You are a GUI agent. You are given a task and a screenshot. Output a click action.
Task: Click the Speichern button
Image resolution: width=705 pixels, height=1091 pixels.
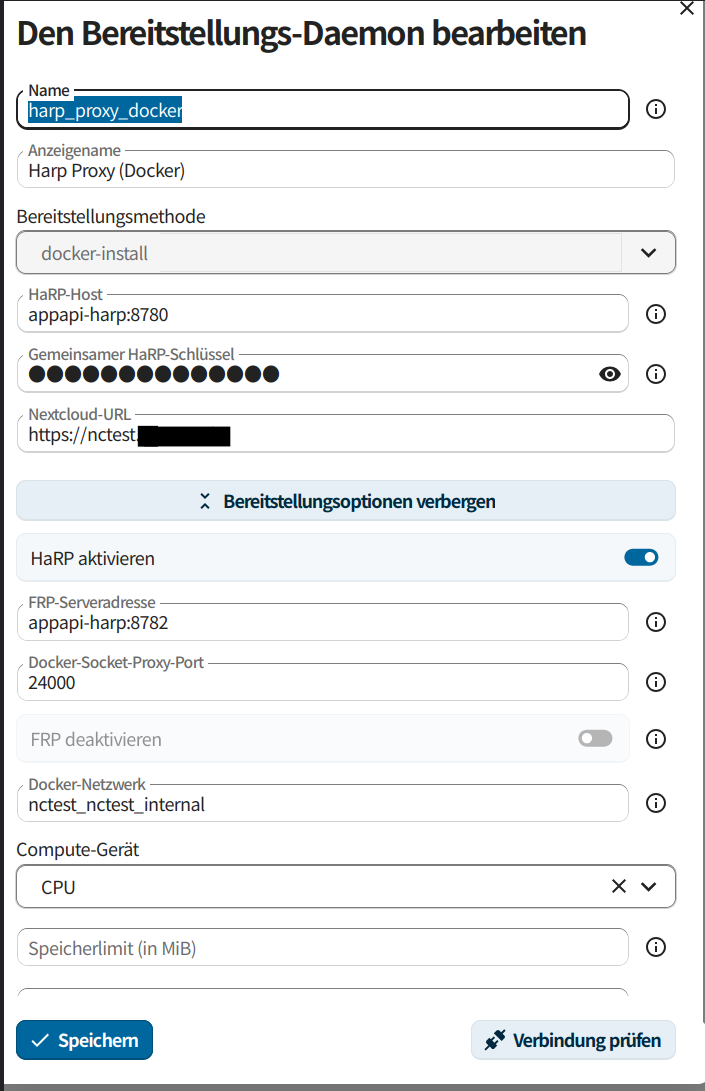84,1040
